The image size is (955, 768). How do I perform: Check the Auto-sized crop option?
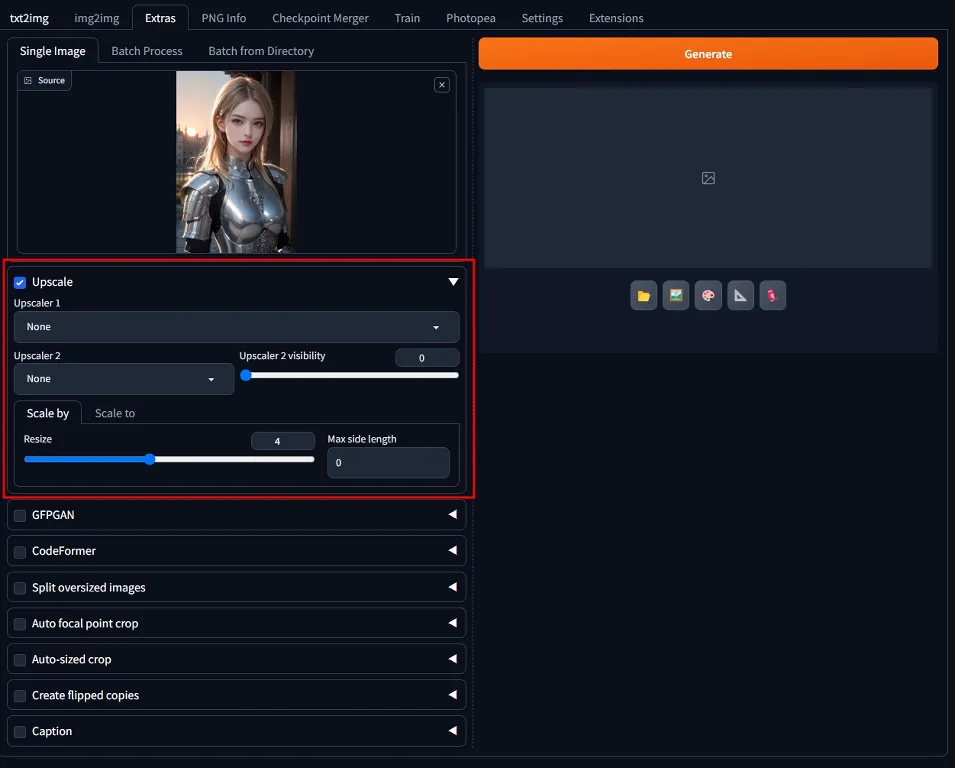20,660
